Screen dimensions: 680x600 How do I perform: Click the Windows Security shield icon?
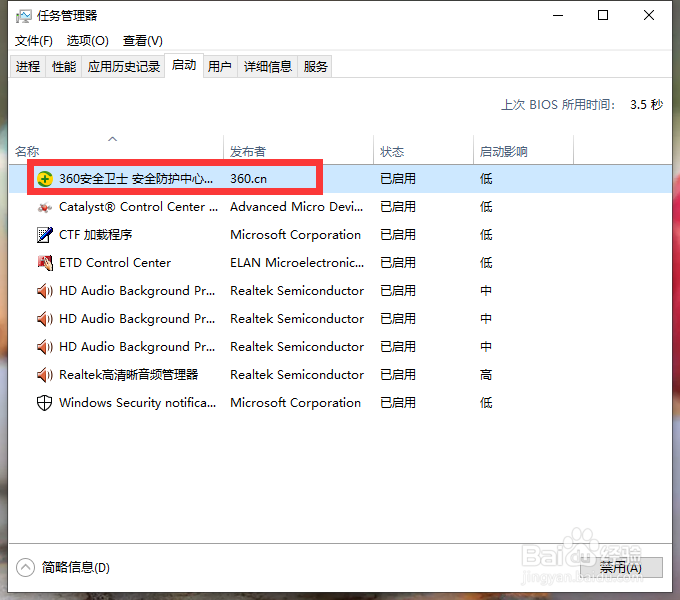(45, 403)
